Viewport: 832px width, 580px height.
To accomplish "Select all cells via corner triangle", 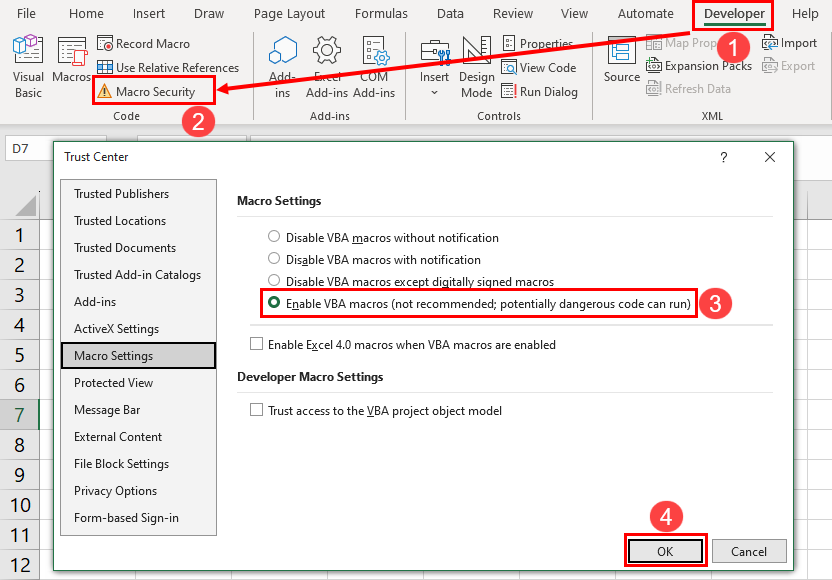I will click(x=25, y=206).
